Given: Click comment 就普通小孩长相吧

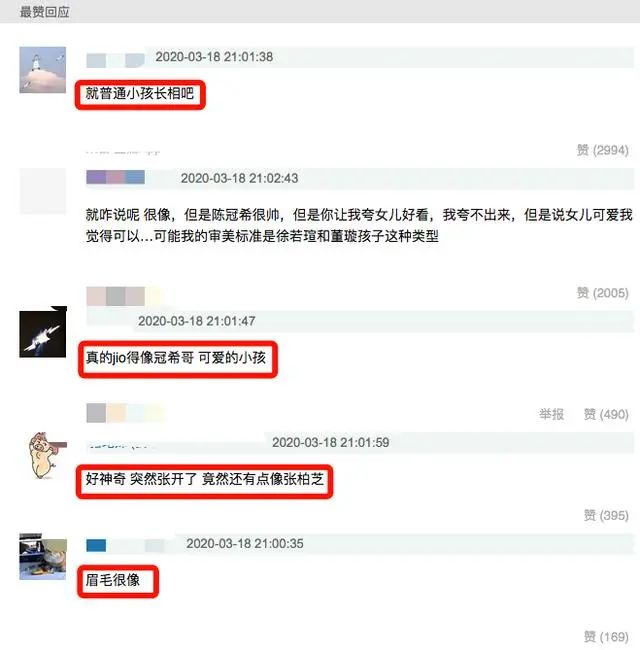Looking at the screenshot, I should (x=140, y=93).
